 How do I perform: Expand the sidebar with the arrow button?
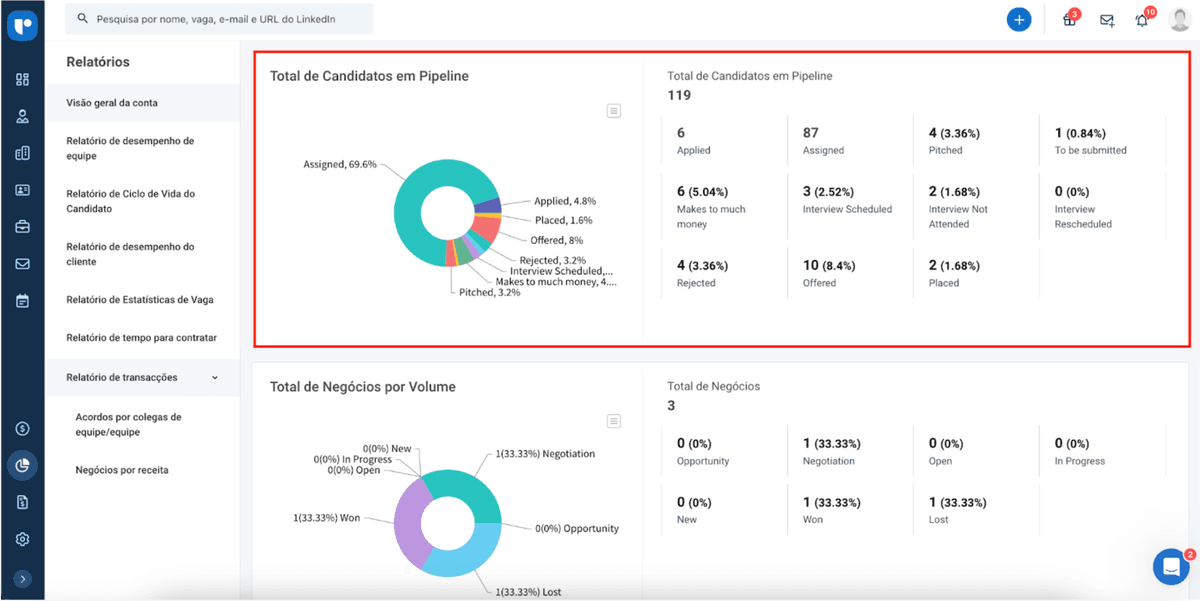(22, 578)
